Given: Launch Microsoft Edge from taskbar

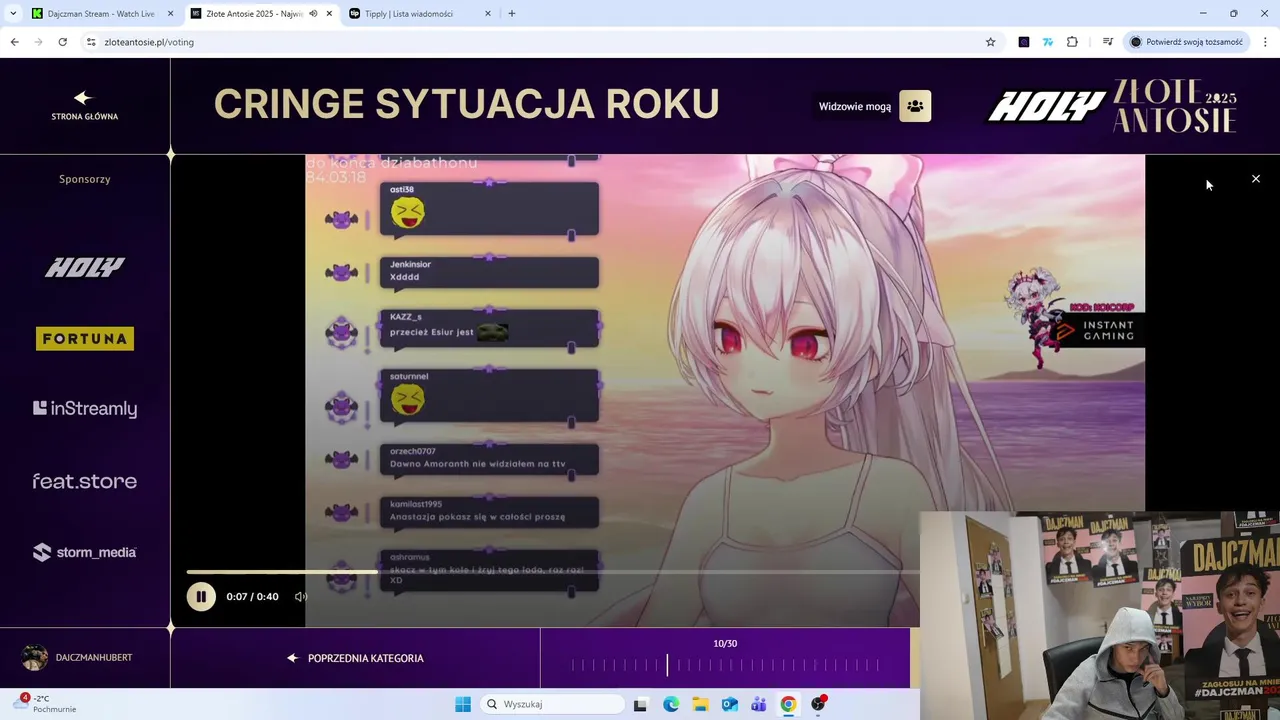Looking at the screenshot, I should tap(671, 704).
